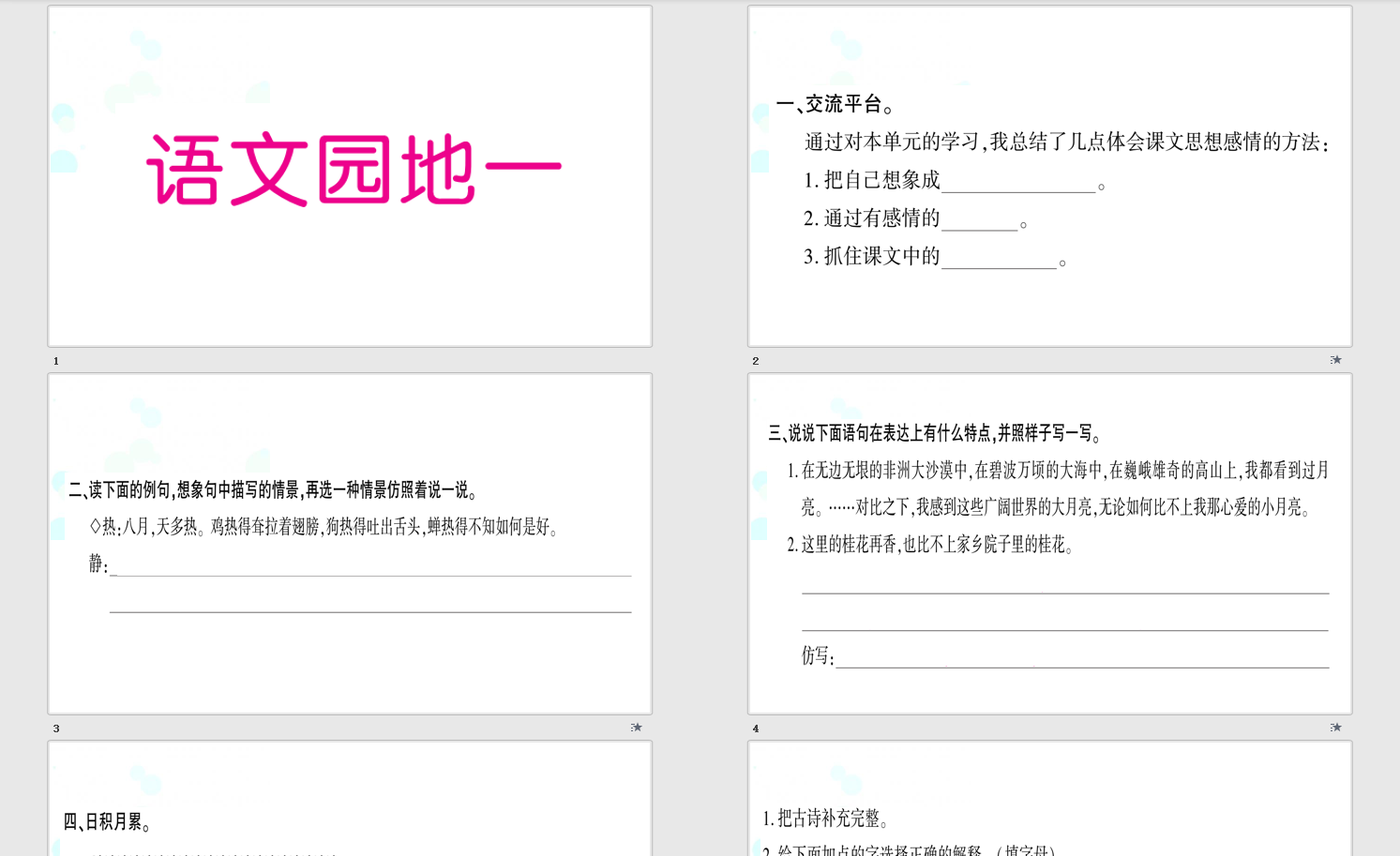Select the 日积月累 slide thumbnail
Viewport: 1400px width, 856px height.
[x=350, y=798]
